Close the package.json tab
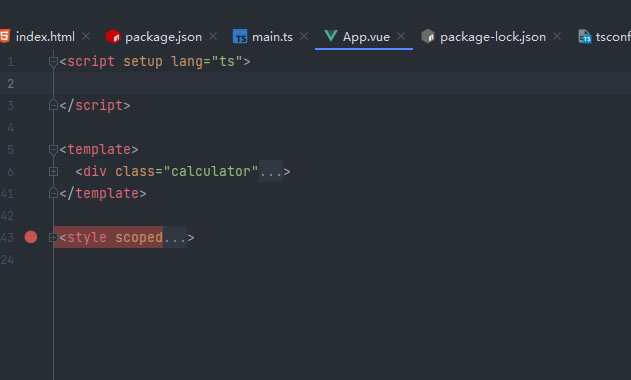Image resolution: width=631 pixels, height=380 pixels. [x=213, y=37]
